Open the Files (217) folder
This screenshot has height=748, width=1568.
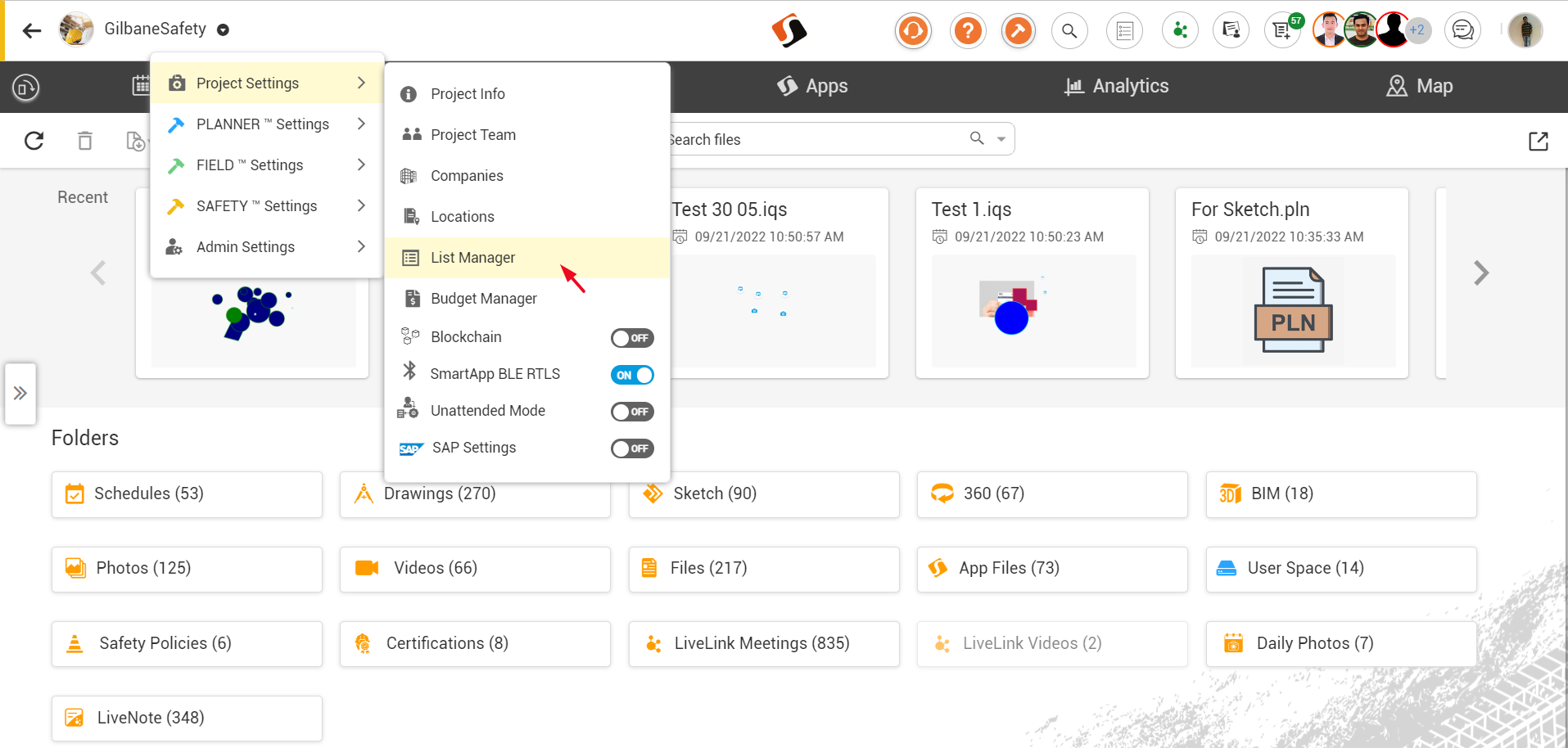click(764, 569)
